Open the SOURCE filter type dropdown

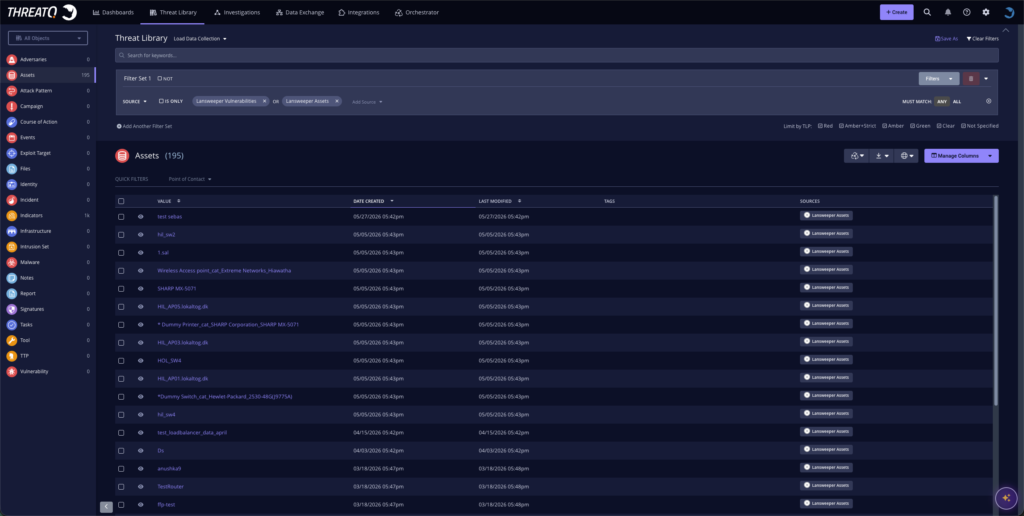click(x=135, y=101)
